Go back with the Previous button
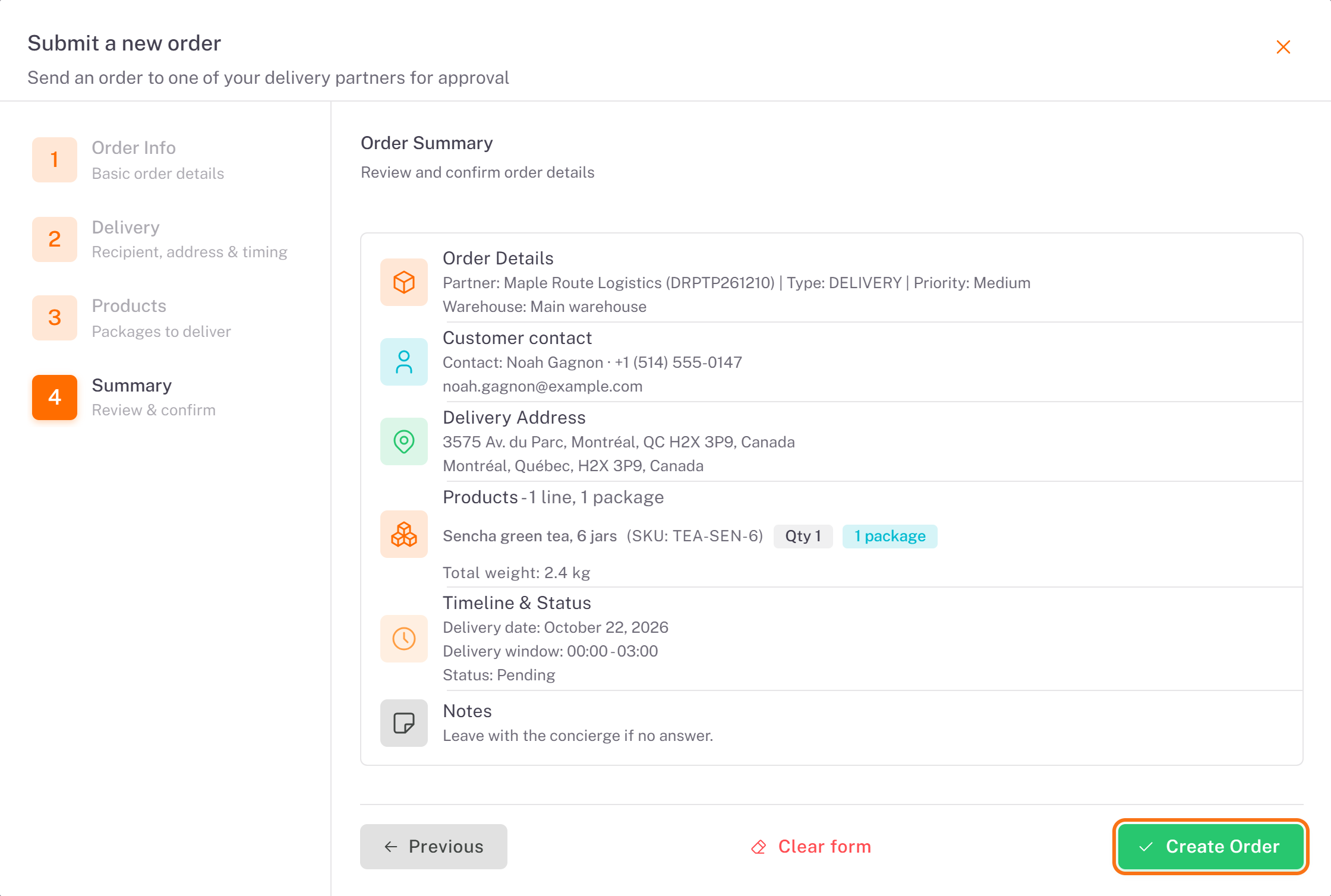 (434, 847)
